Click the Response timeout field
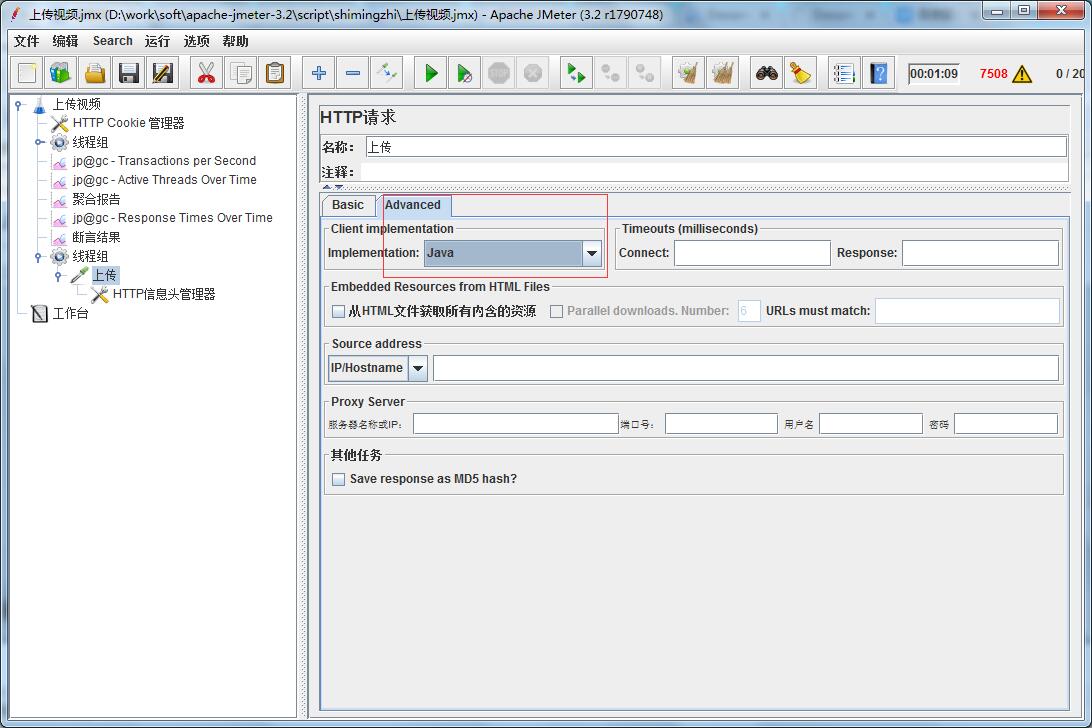 pos(981,253)
